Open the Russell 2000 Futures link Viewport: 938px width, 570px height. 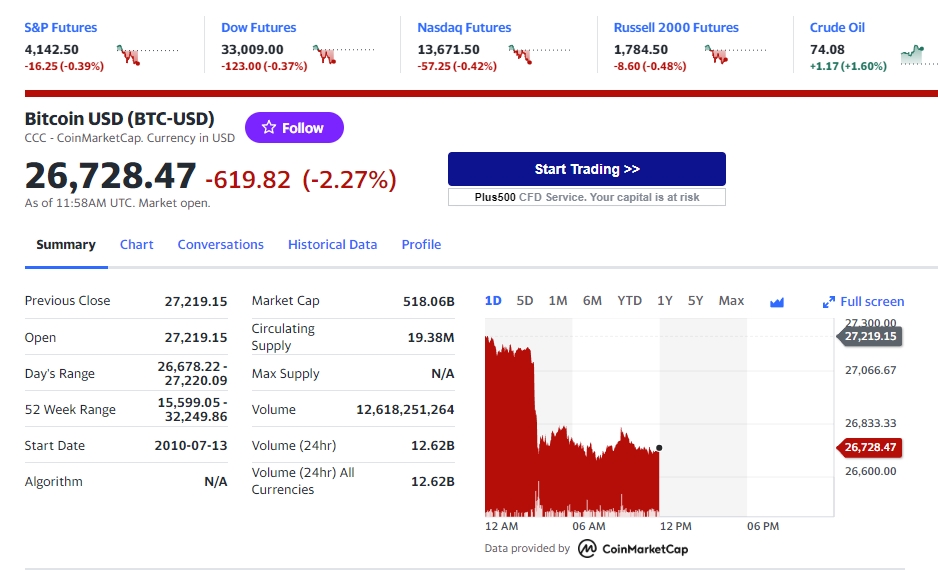[x=676, y=28]
